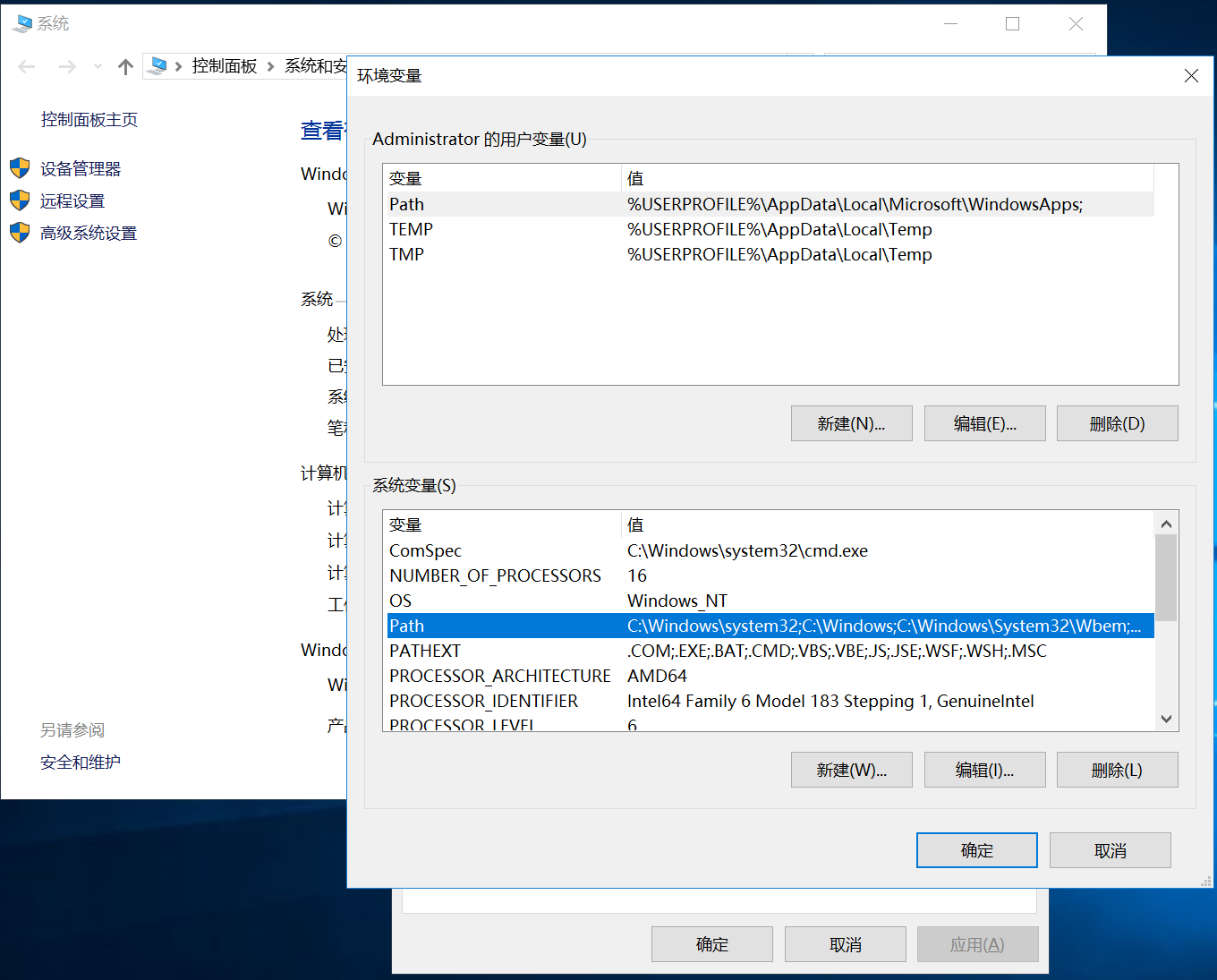Click 取消 in the system properties dialog behind

coord(846,944)
